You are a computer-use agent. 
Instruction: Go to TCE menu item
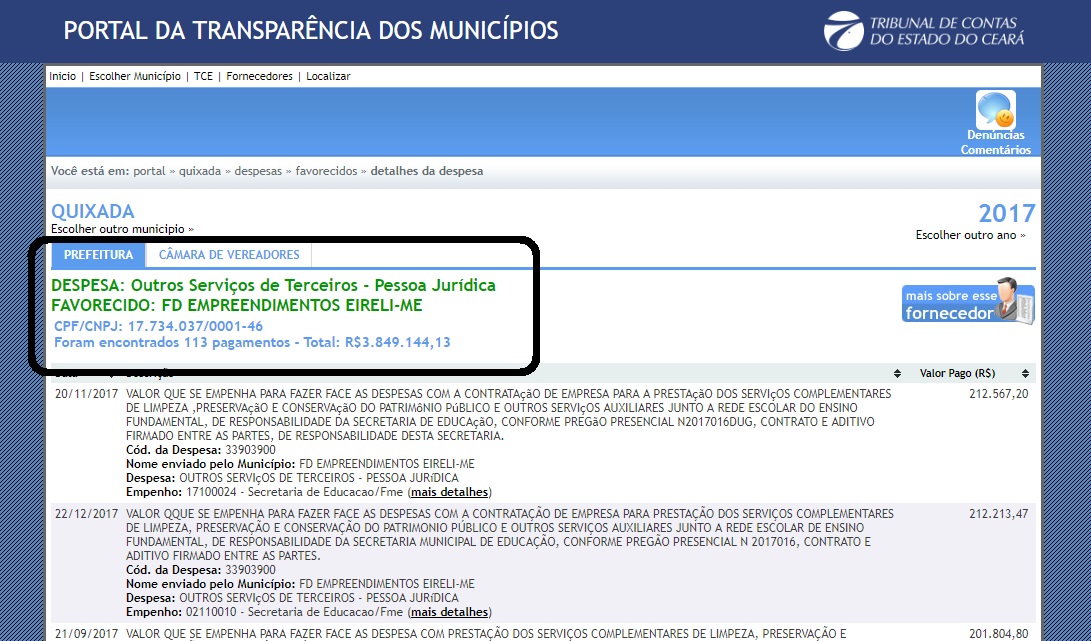tap(204, 76)
